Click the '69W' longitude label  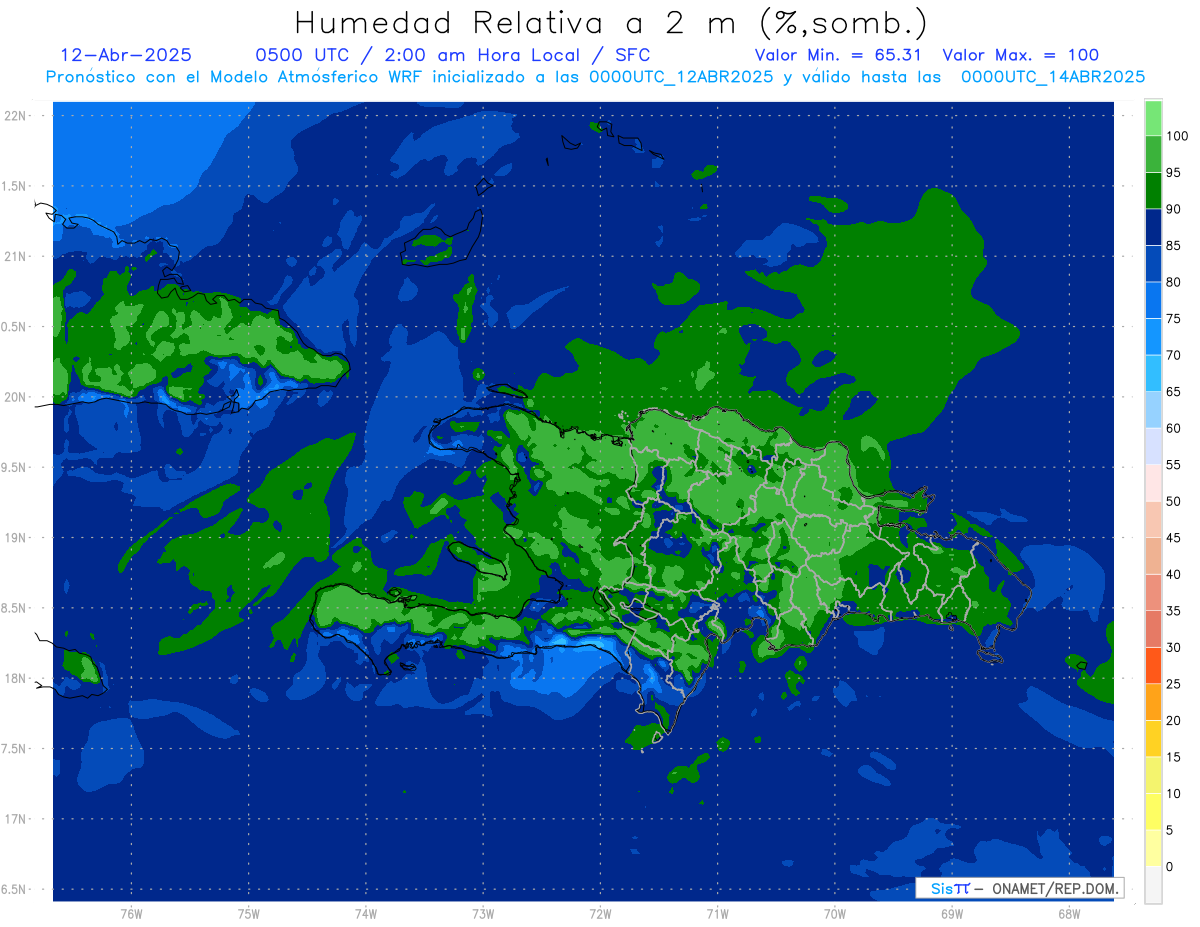(x=952, y=913)
